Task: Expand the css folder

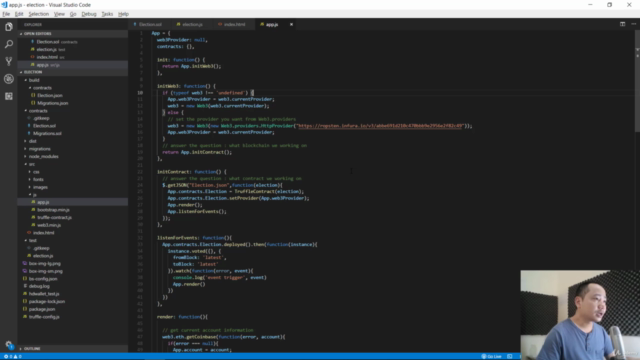Action: pyautogui.click(x=73, y=172)
